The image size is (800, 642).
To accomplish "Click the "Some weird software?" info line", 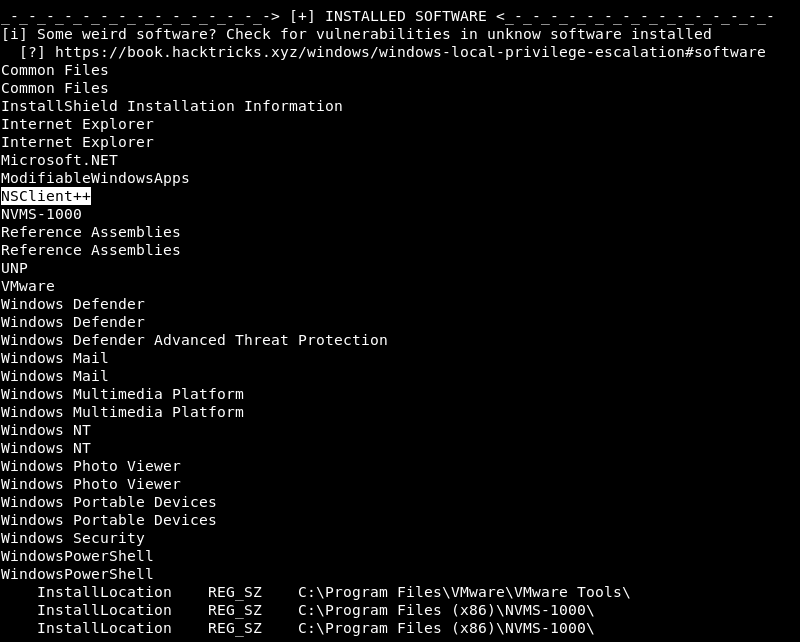I will point(356,34).
